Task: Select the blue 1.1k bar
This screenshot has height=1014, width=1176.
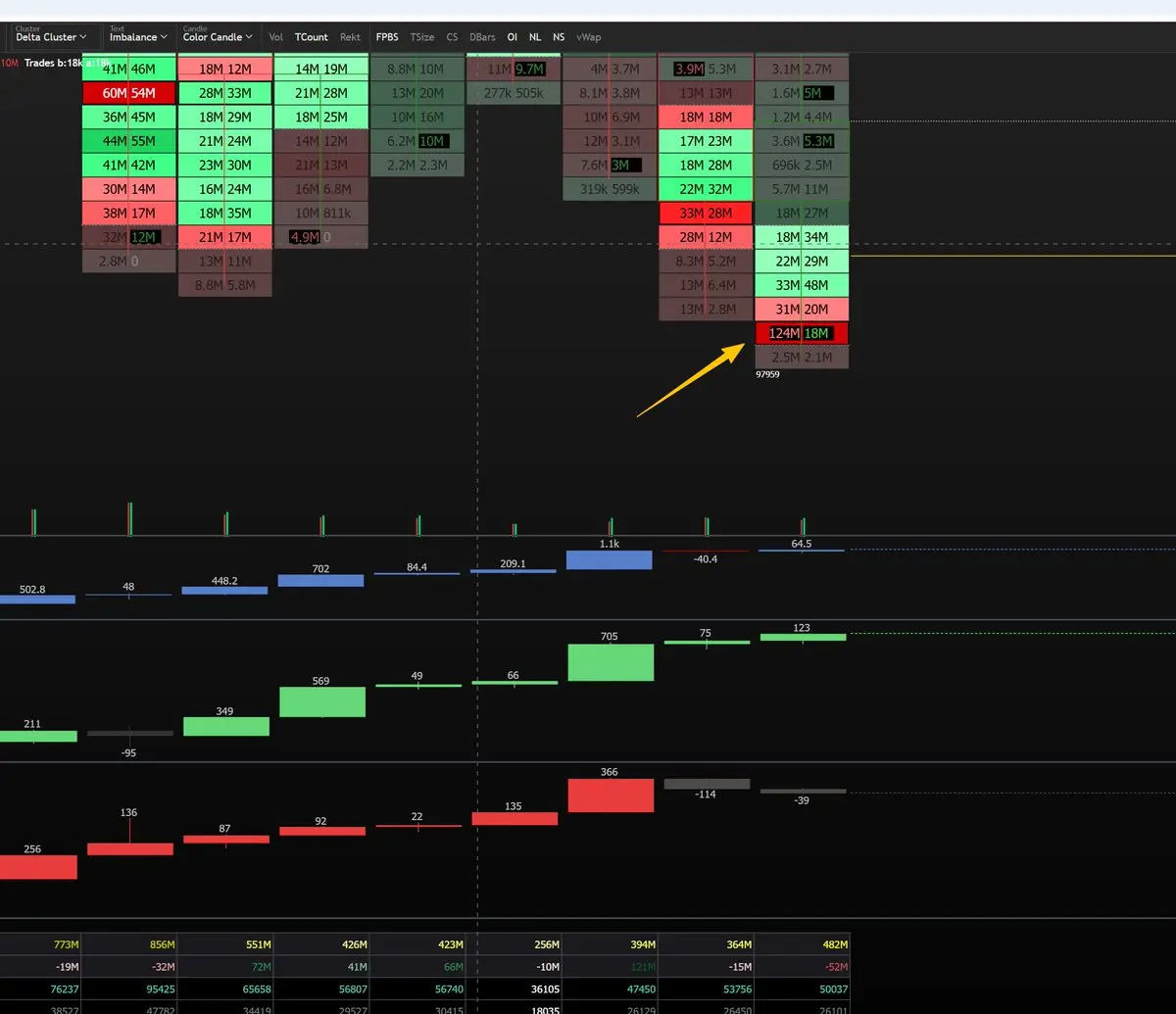Action: coord(610,559)
